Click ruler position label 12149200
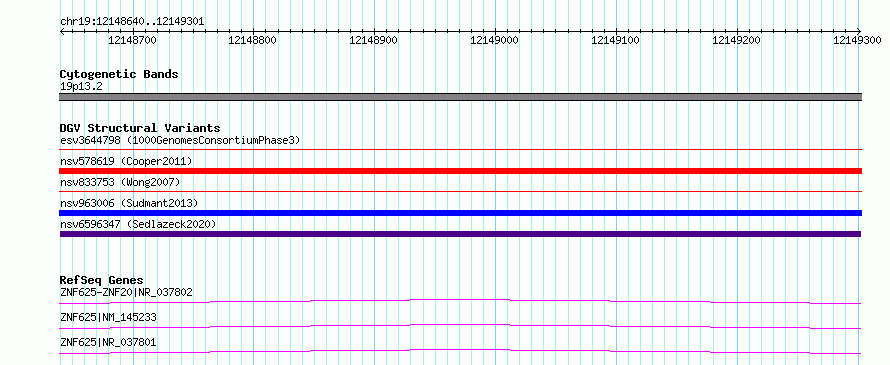The height and width of the screenshot is (365, 890). (x=737, y=40)
